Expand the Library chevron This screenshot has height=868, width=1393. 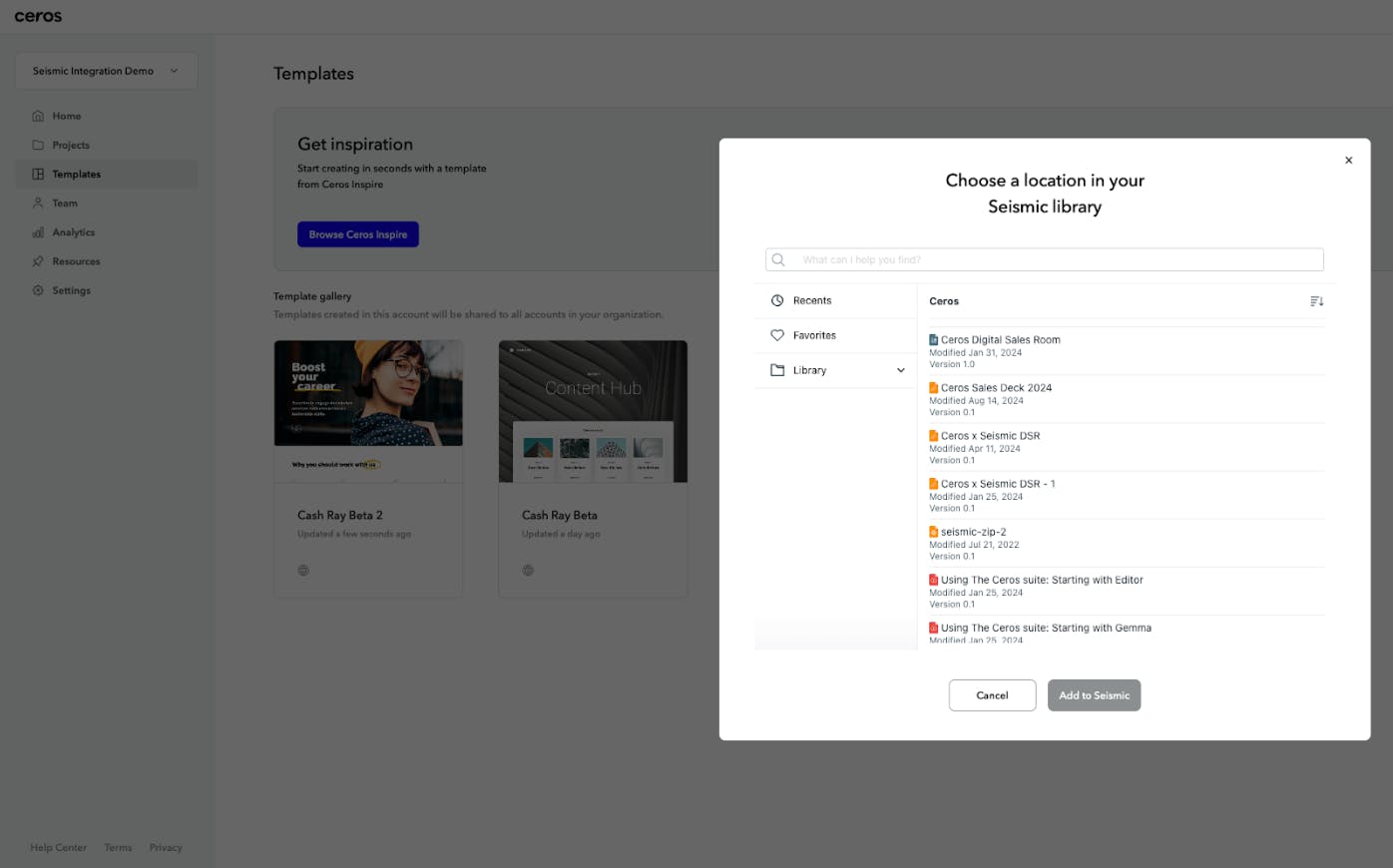[901, 370]
